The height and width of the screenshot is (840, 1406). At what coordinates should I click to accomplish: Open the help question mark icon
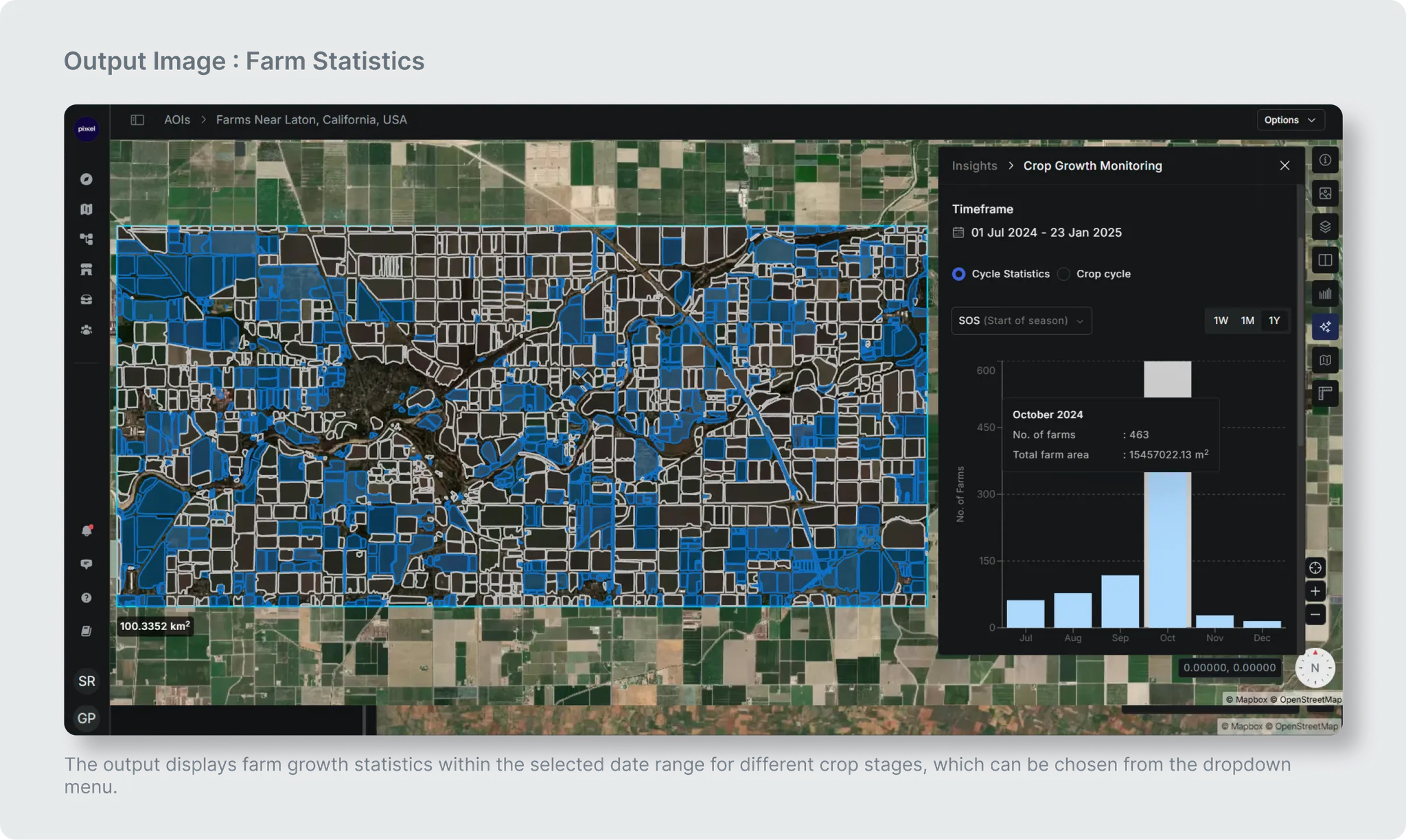87,598
